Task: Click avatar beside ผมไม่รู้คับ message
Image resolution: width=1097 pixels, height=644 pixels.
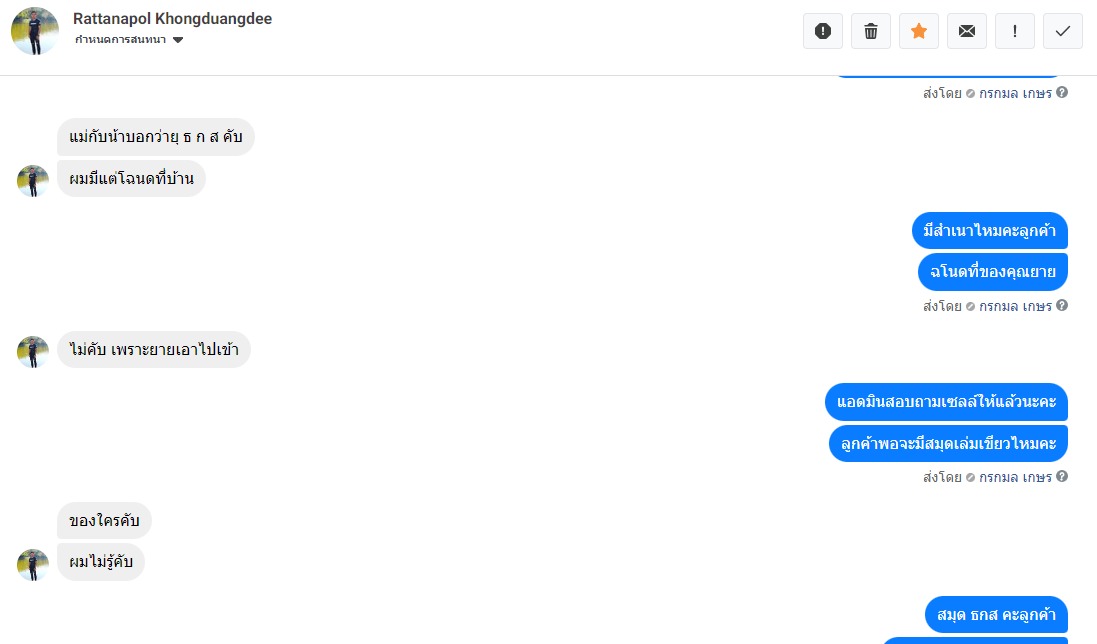Action: (33, 564)
